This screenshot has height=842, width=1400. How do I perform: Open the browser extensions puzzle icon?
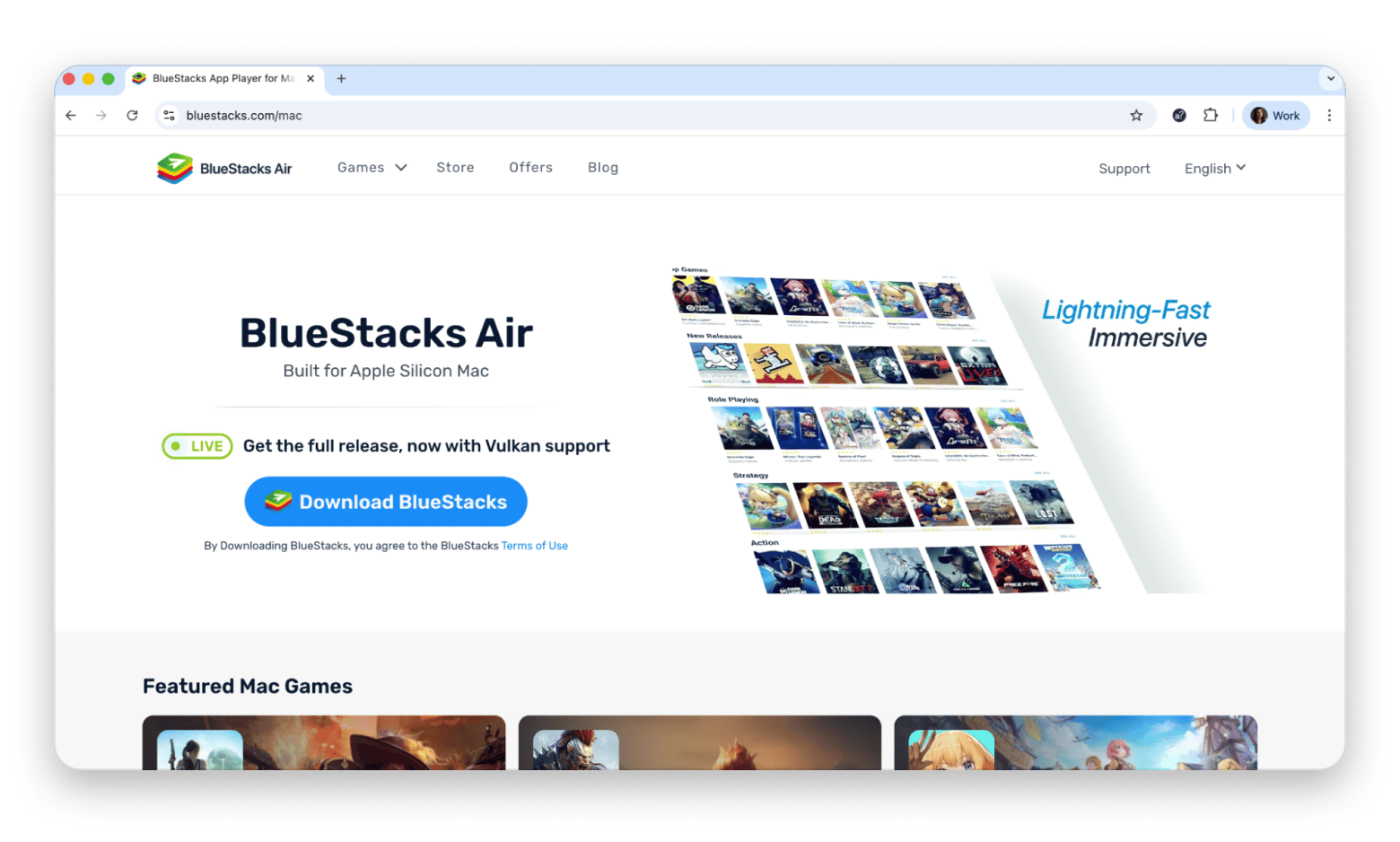click(x=1211, y=115)
